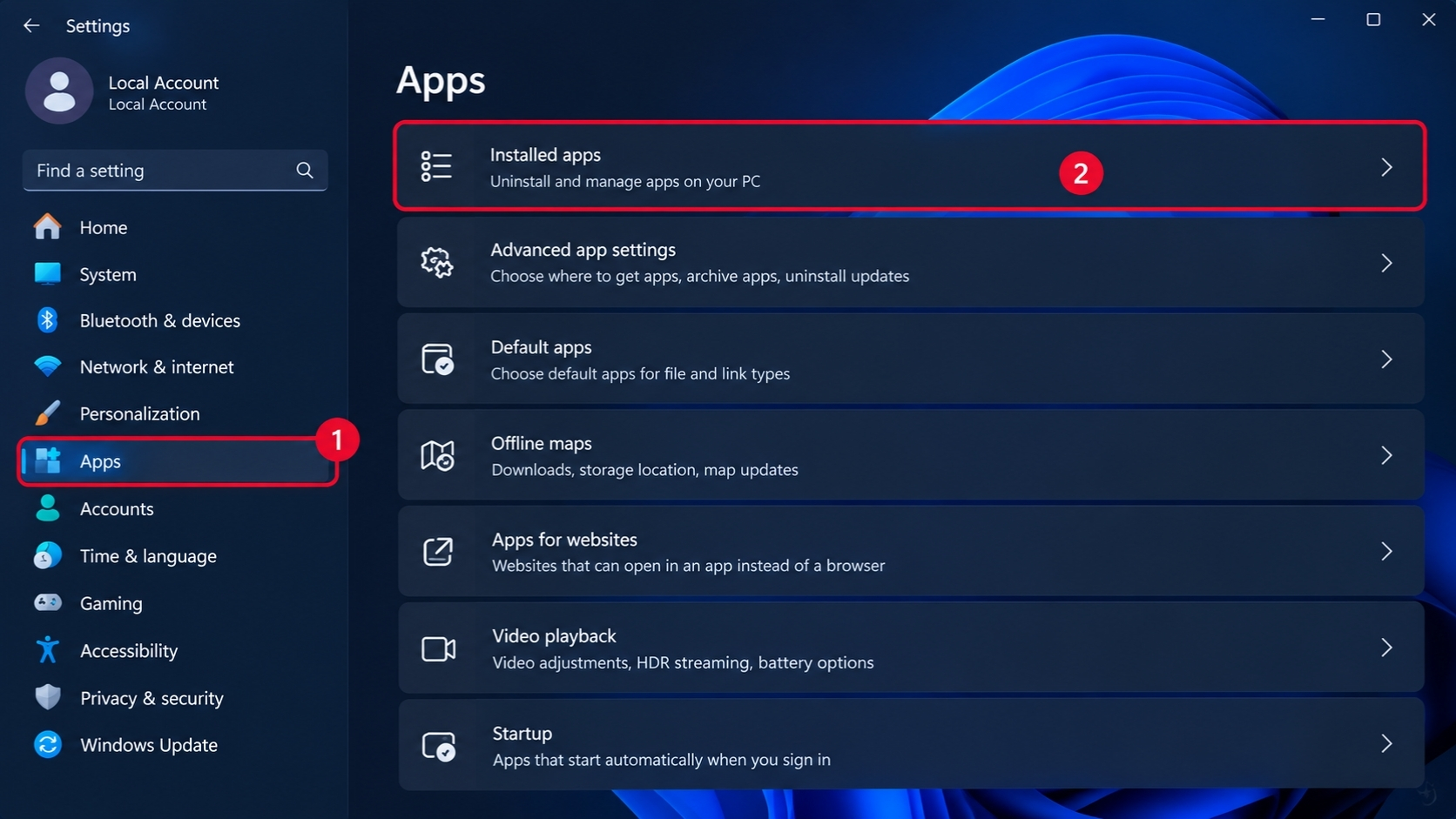Click the Home house icon in sidebar
The image size is (1456, 819).
coord(48,226)
